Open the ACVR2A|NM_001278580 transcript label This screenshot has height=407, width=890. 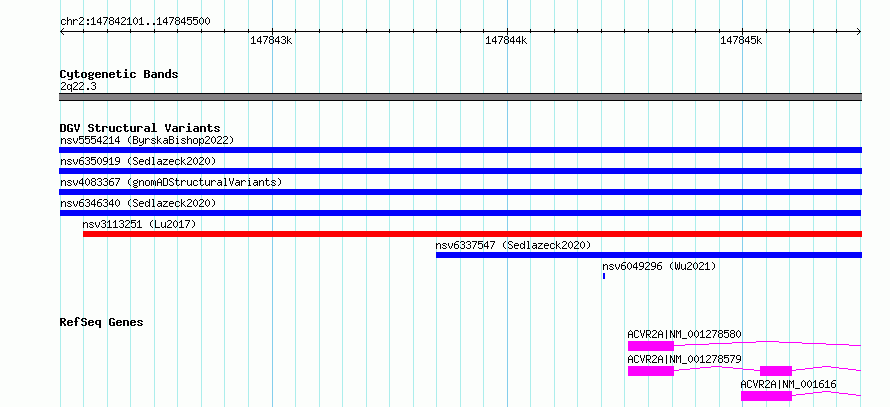coord(684,334)
